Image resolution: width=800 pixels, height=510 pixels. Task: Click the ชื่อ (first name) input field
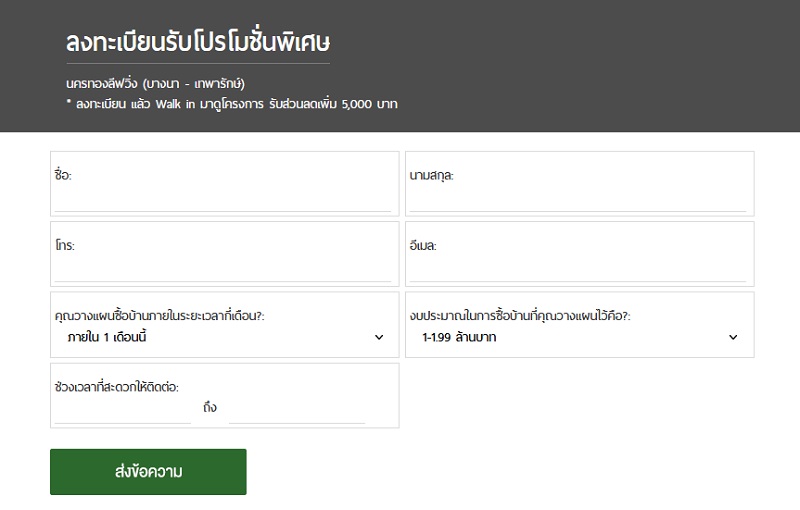pos(222,200)
